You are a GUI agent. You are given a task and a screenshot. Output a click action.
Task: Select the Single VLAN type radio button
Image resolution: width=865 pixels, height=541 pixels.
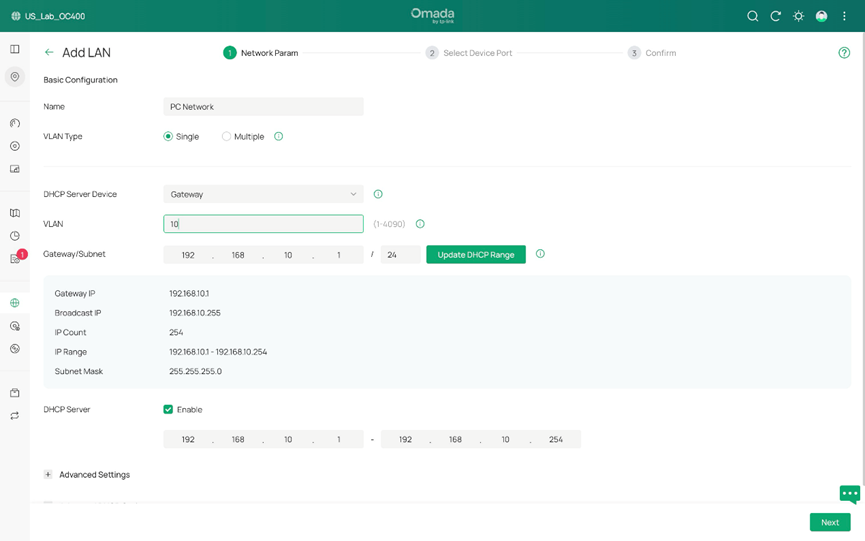coord(168,136)
